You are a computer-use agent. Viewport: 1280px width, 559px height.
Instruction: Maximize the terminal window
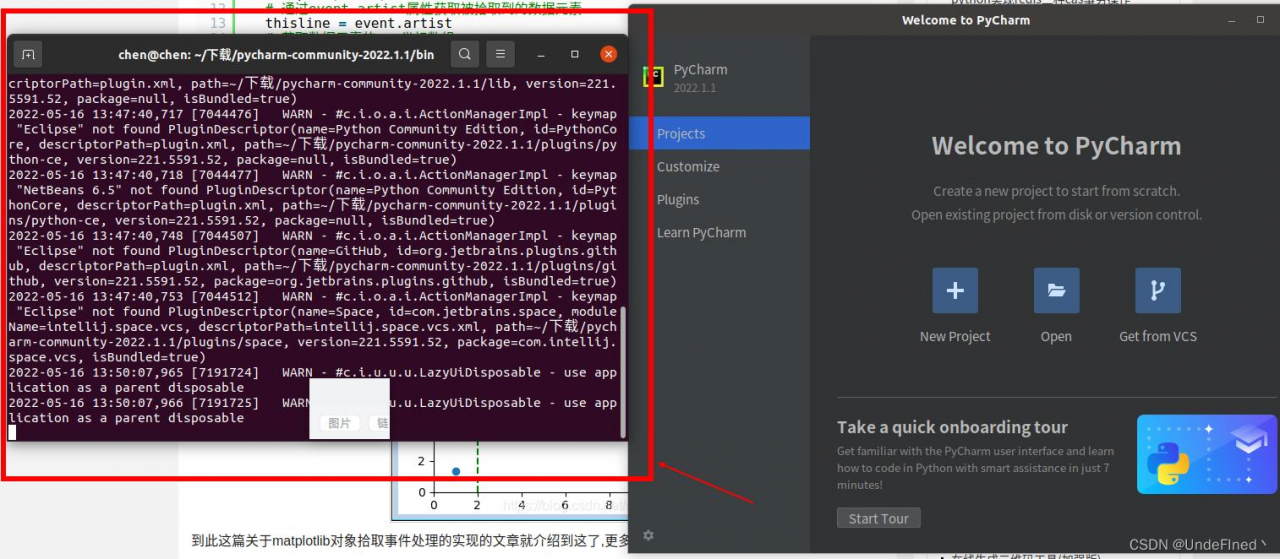(575, 54)
